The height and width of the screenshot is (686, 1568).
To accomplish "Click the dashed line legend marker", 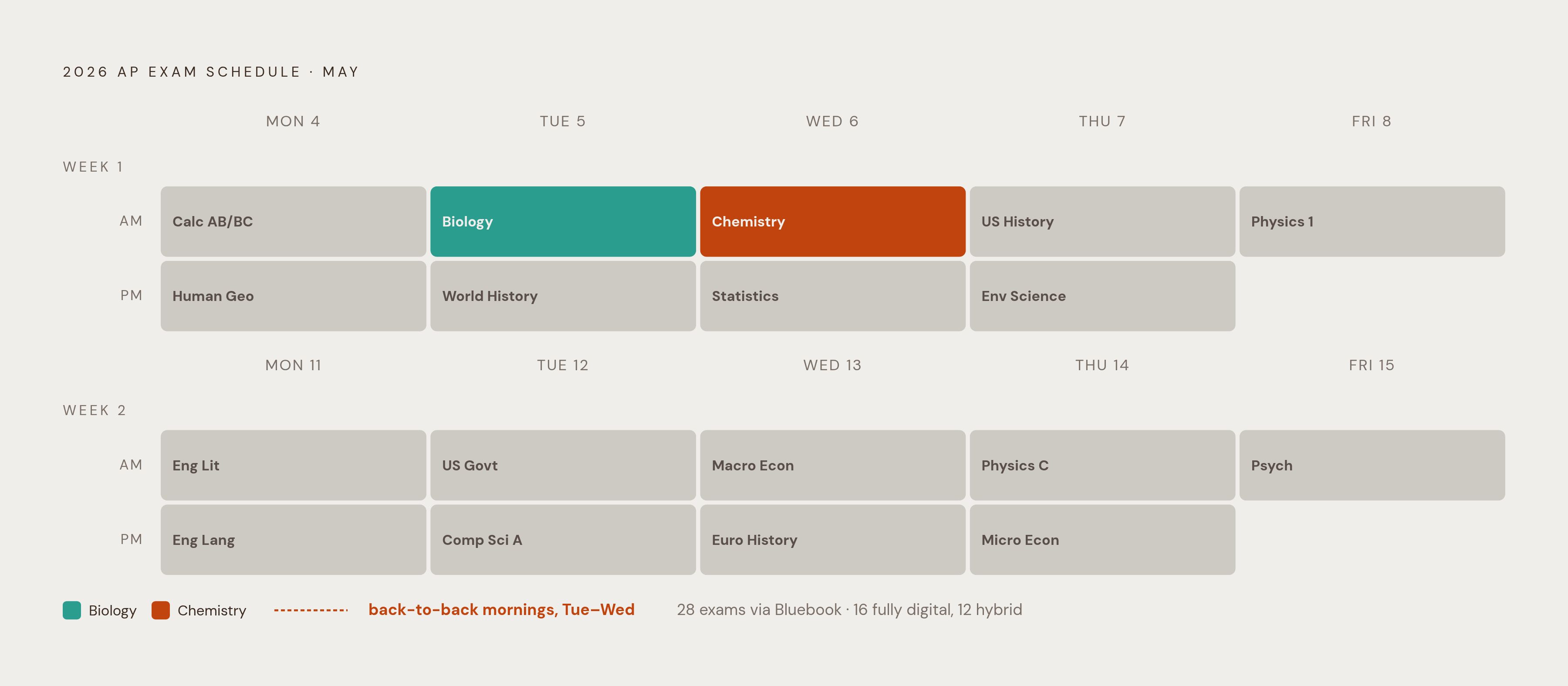I will coord(311,610).
